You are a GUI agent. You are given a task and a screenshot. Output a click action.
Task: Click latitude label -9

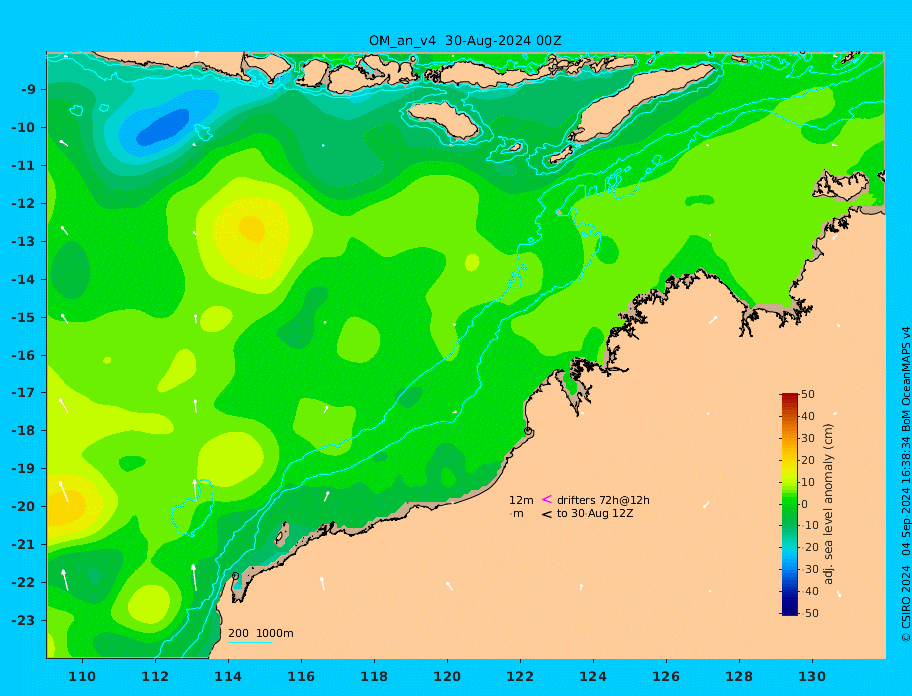(28, 90)
